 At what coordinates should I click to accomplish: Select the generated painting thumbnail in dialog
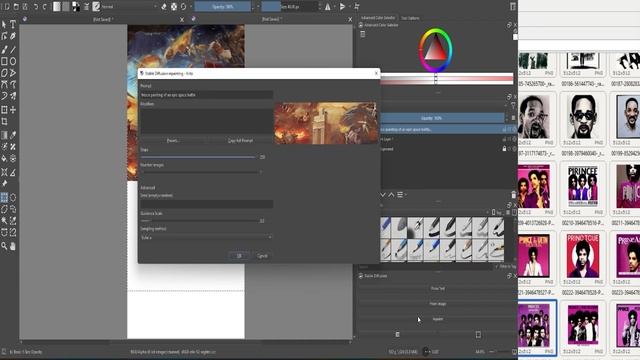coord(326,123)
